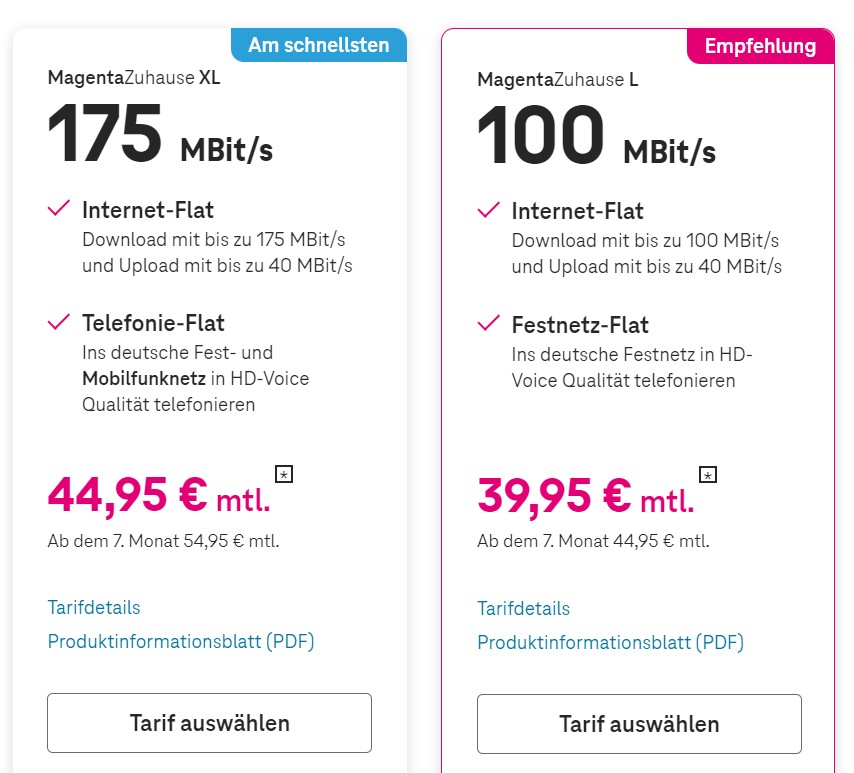Click the MagentaZuhause XL title
Screen dimensions: 854x773
pyautogui.click(x=134, y=78)
